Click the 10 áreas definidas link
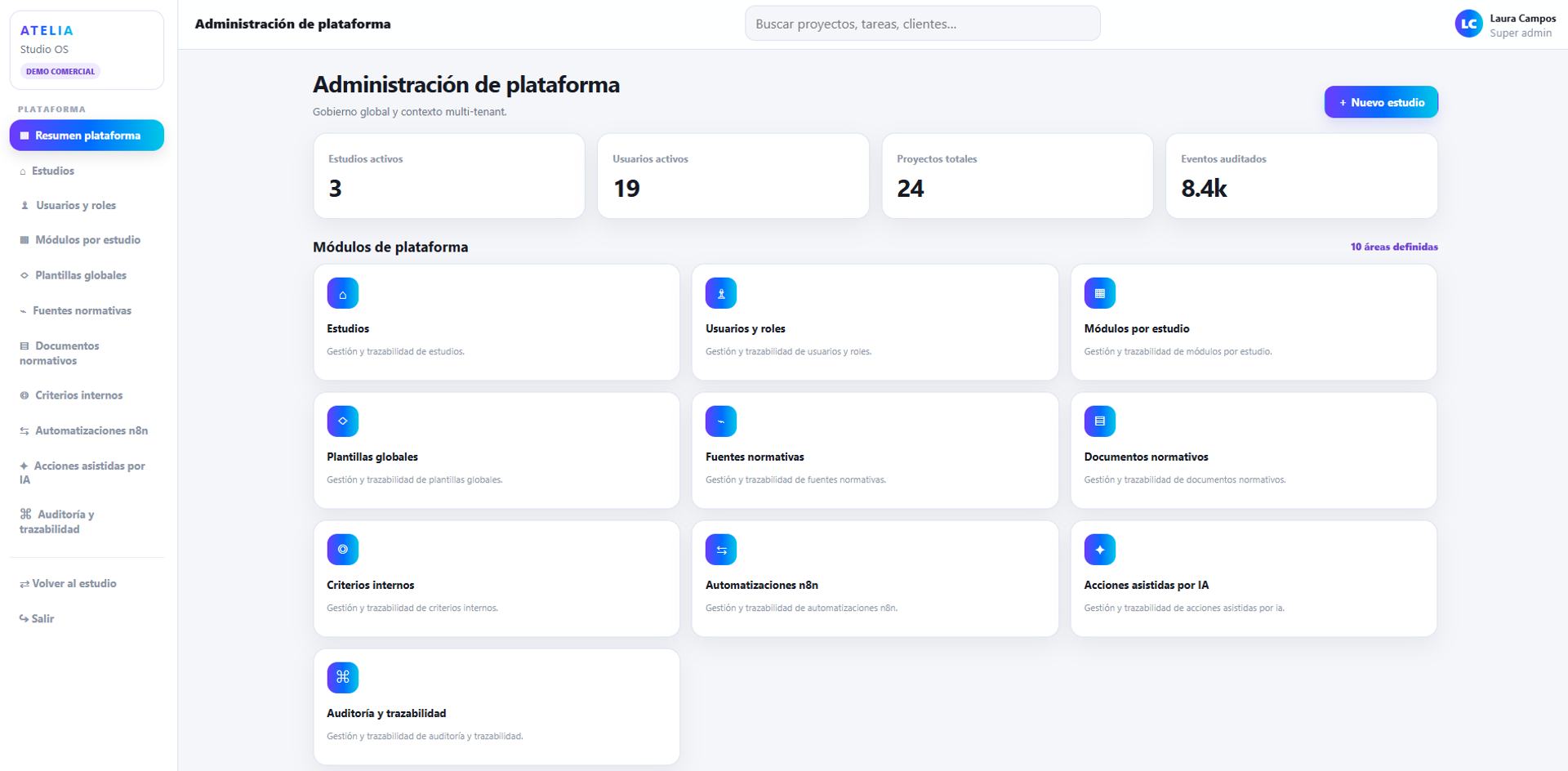1568x771 pixels. click(x=1394, y=247)
